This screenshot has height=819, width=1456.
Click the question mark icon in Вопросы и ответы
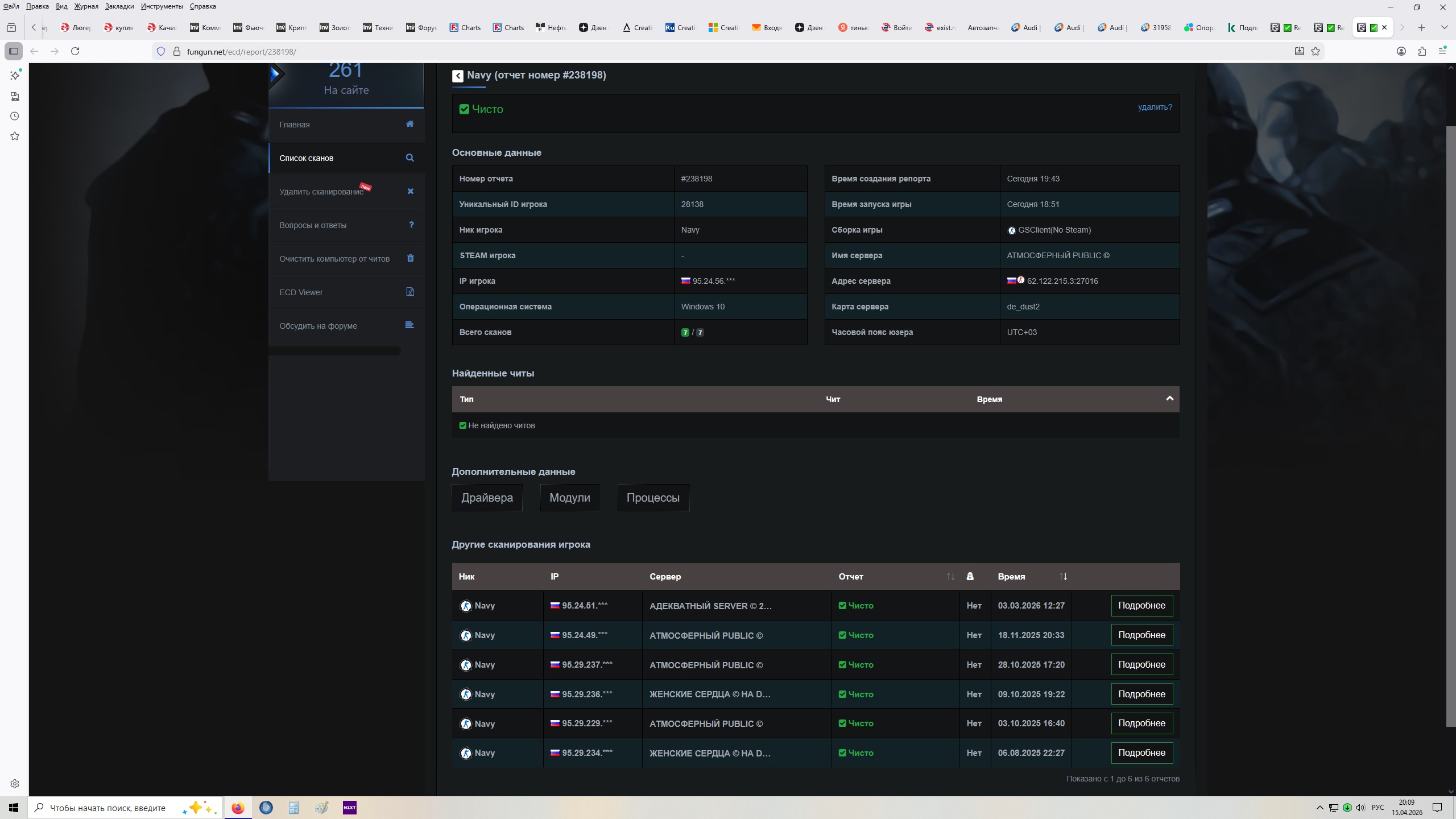411,225
